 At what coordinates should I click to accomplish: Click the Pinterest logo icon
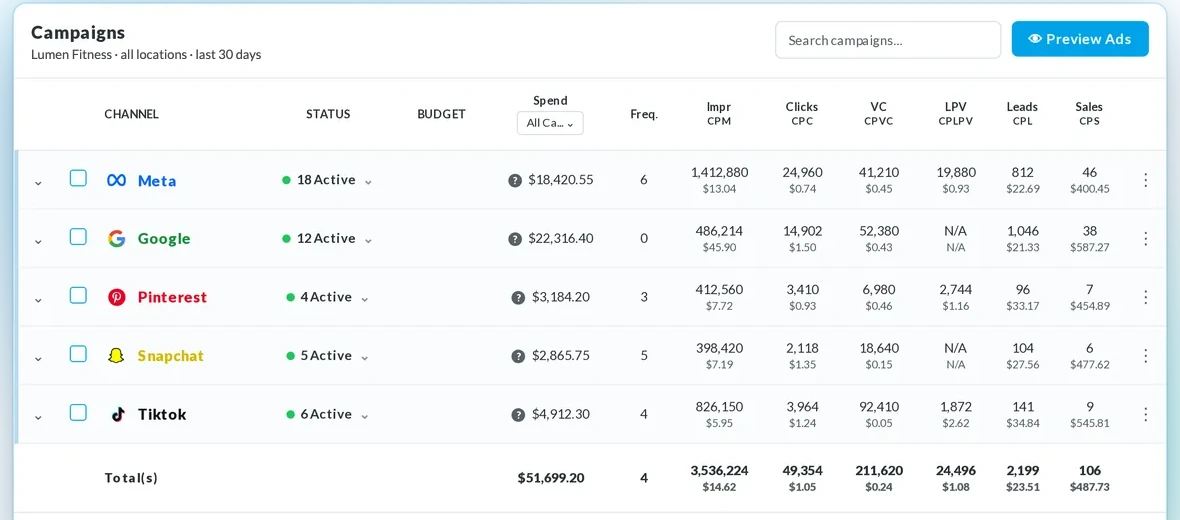point(116,297)
